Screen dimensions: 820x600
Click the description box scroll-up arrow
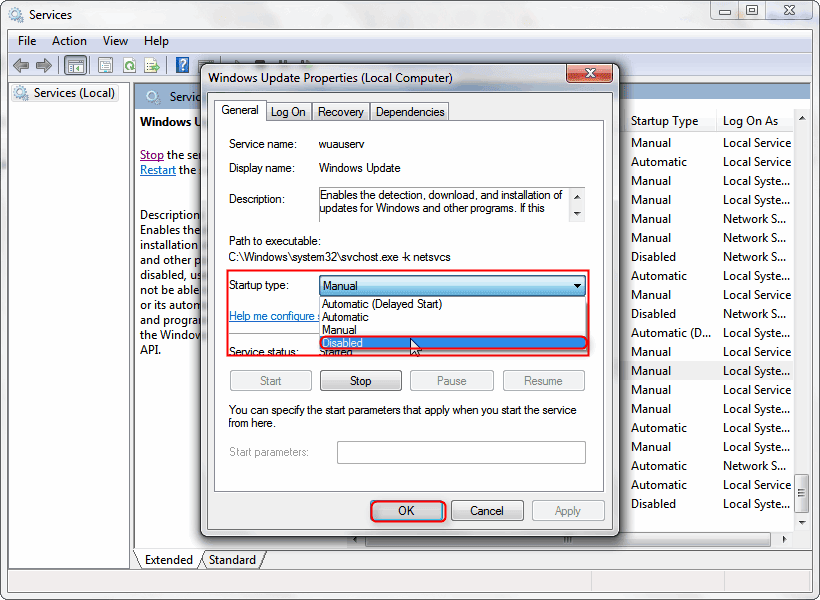(577, 197)
